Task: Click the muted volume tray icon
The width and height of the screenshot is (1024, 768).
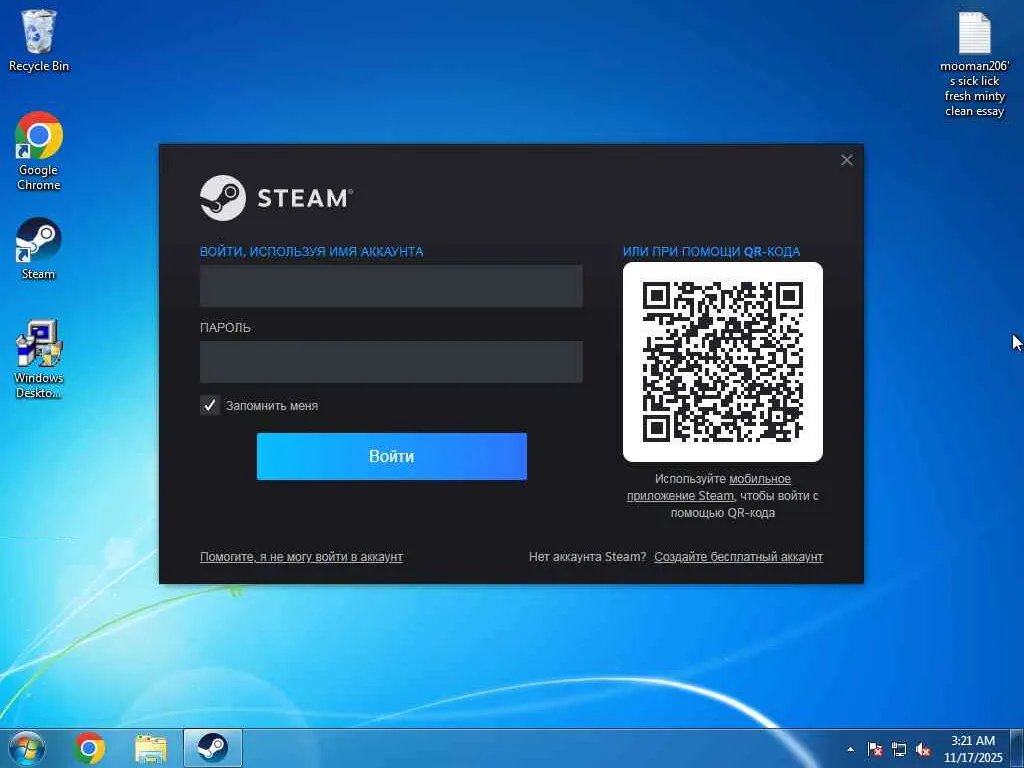Action: [923, 749]
